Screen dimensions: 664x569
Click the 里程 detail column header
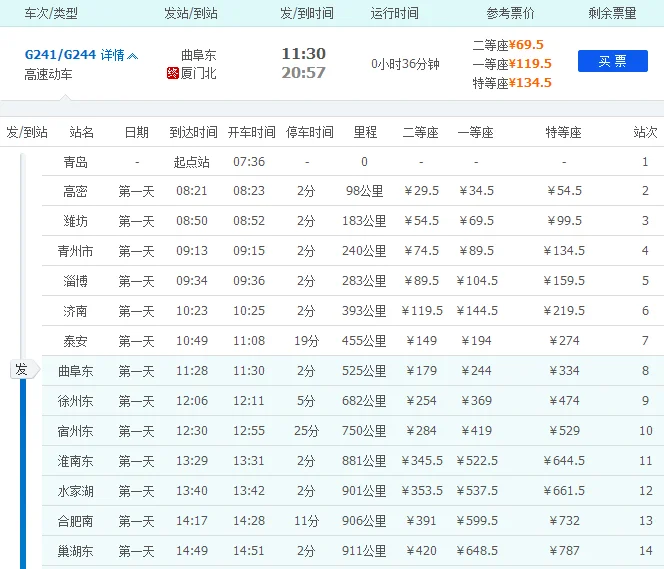point(365,133)
